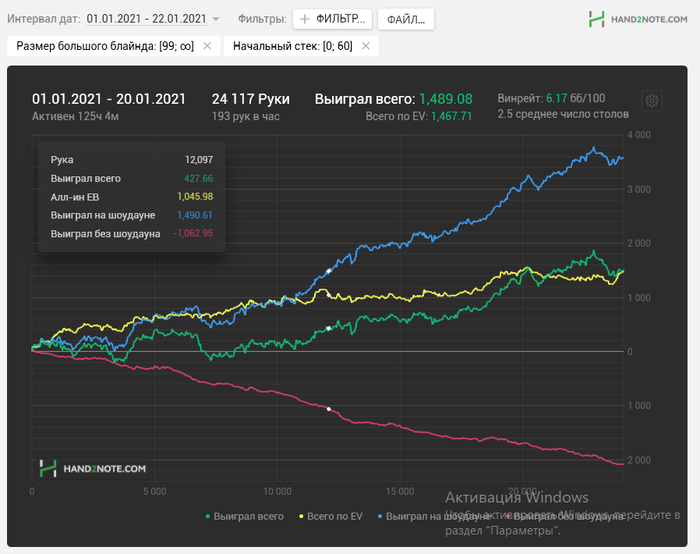The width and height of the screenshot is (700, 554).
Task: Click the red non-showdown line marker dot
Action: [329, 409]
